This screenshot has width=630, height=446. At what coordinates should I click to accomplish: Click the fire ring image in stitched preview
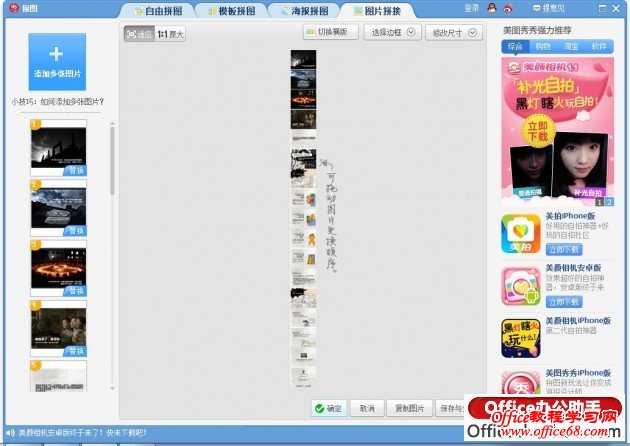click(303, 99)
